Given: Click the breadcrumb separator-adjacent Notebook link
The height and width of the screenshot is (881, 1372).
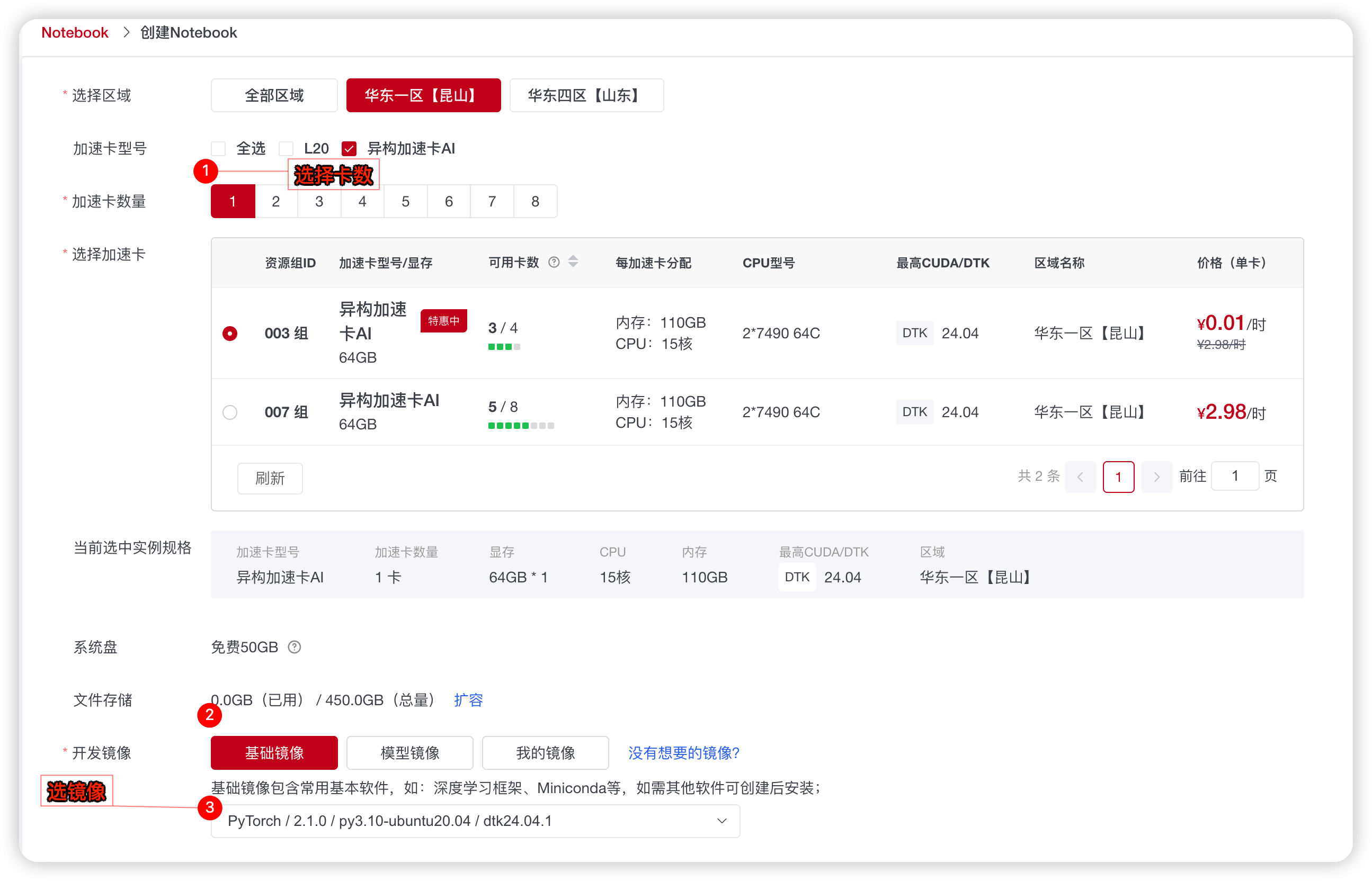Looking at the screenshot, I should tap(74, 33).
